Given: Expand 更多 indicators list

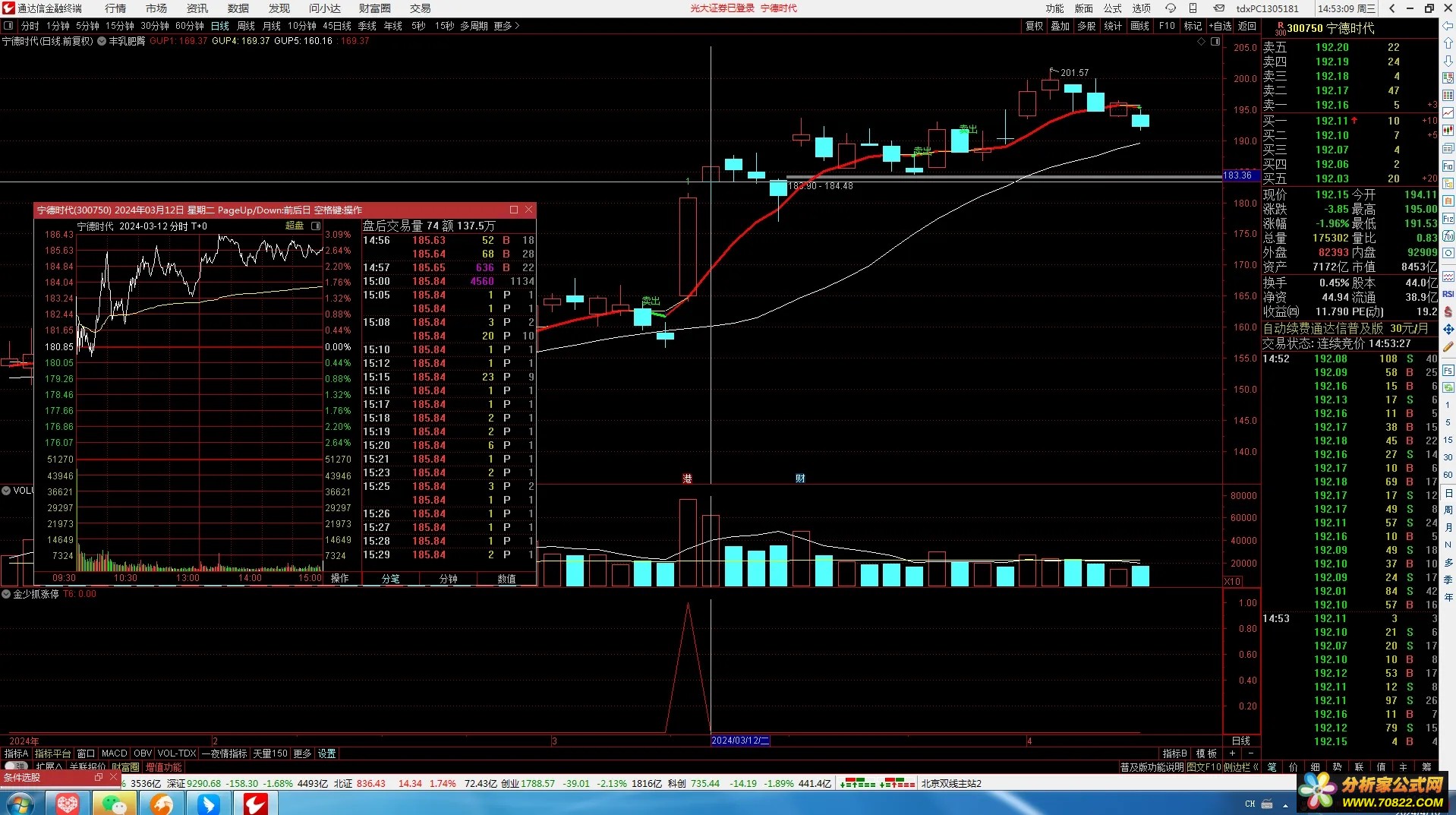Looking at the screenshot, I should [x=302, y=753].
